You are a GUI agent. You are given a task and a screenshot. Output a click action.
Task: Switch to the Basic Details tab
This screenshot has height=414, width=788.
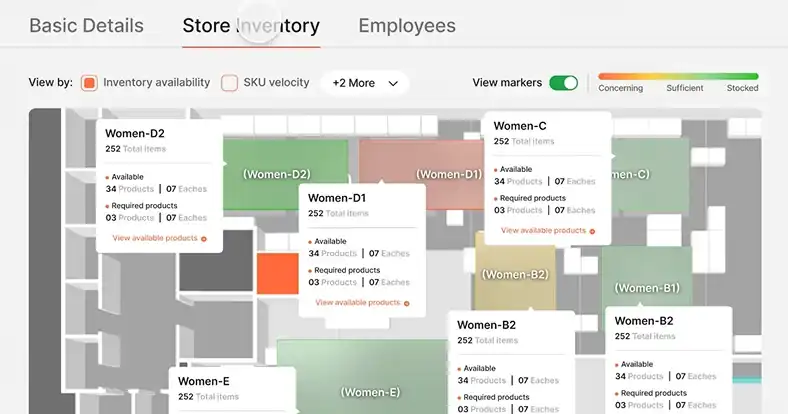click(86, 26)
